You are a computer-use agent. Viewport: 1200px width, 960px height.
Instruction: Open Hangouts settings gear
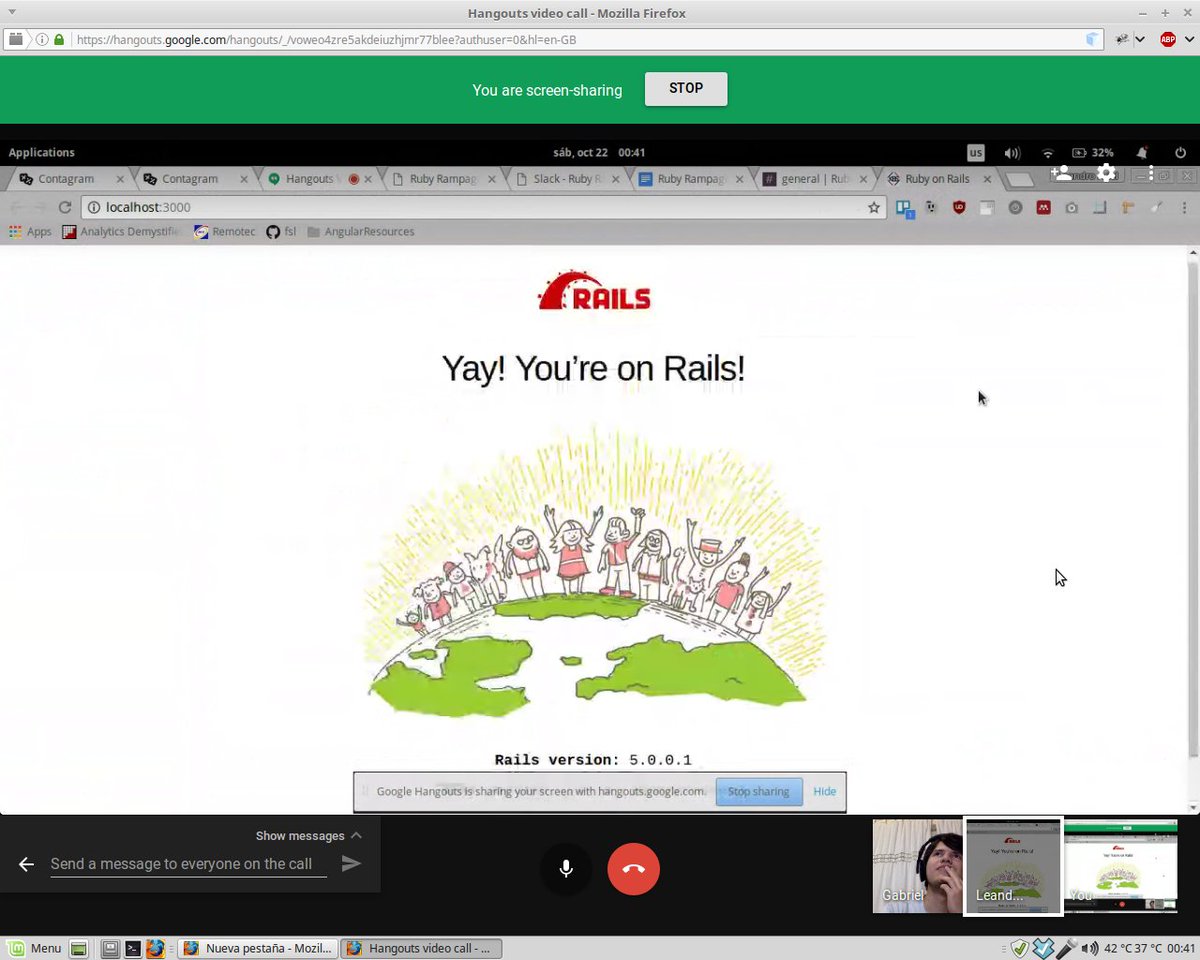(1106, 172)
